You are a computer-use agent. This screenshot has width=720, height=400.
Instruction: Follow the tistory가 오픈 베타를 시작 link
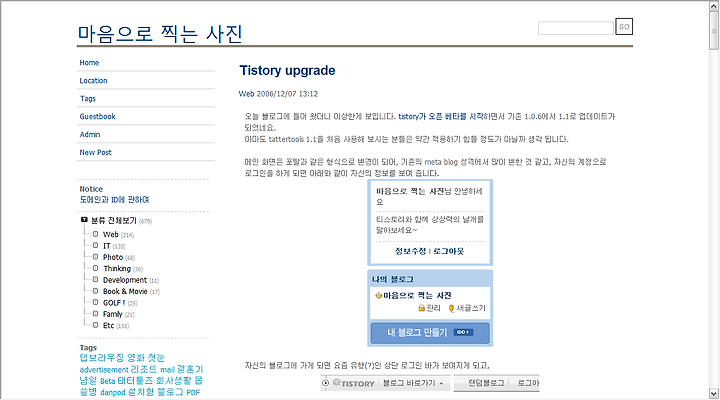(x=441, y=117)
